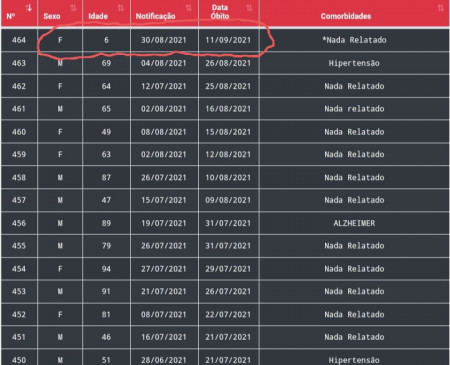Click death date 22/07/2021 in row 452
Image resolution: width=450 pixels, height=365 pixels.
click(x=228, y=314)
